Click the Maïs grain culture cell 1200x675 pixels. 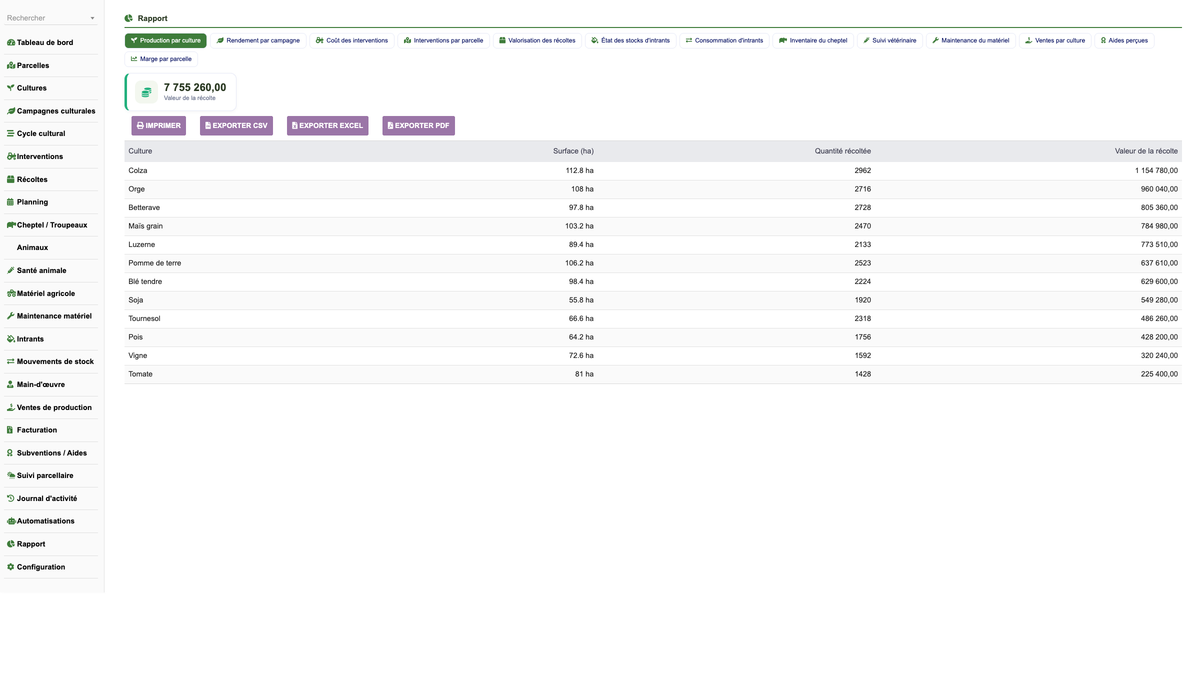point(146,226)
